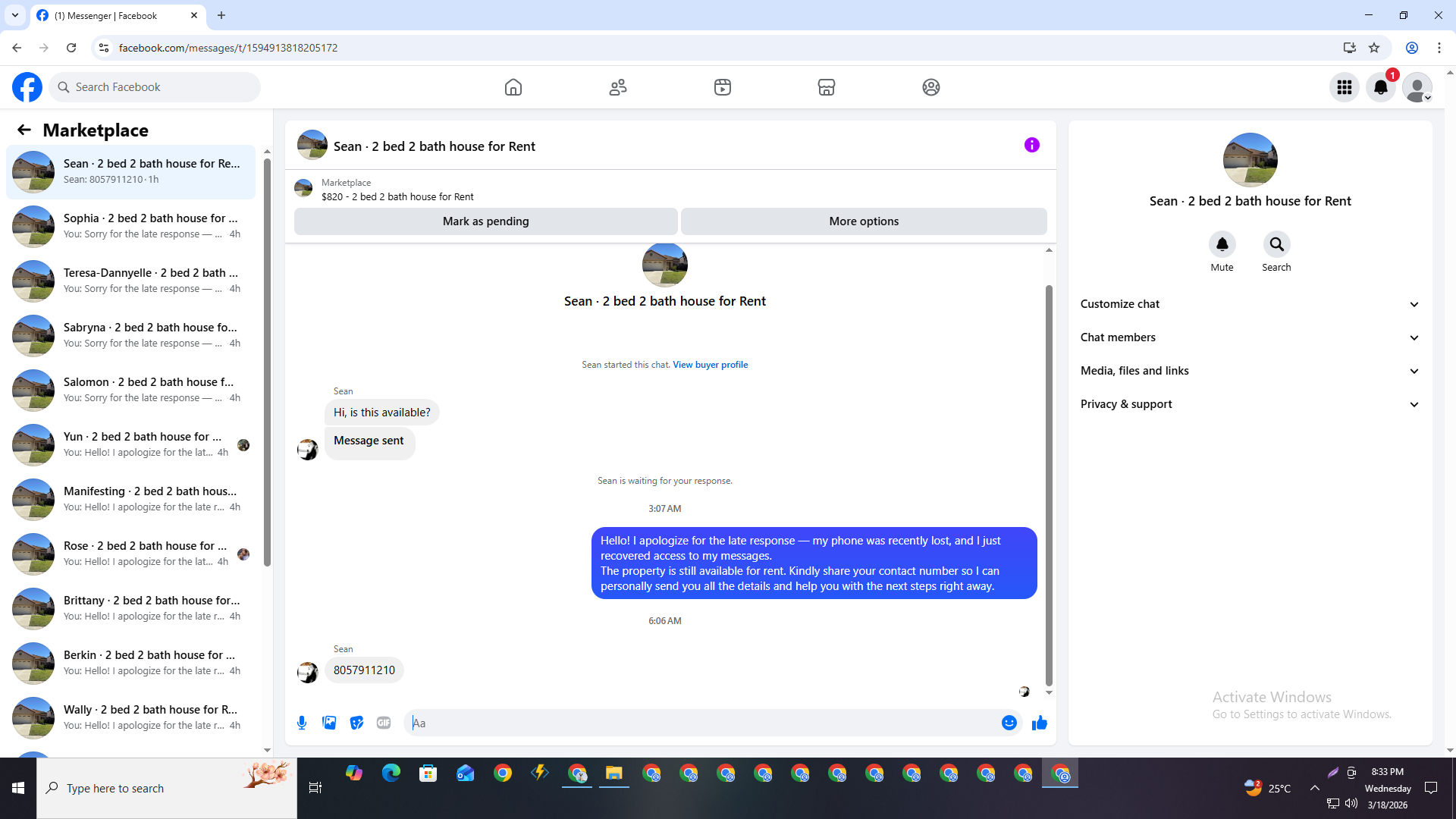Open the emoji picker in message box
The image size is (1456, 819).
[x=1009, y=723]
